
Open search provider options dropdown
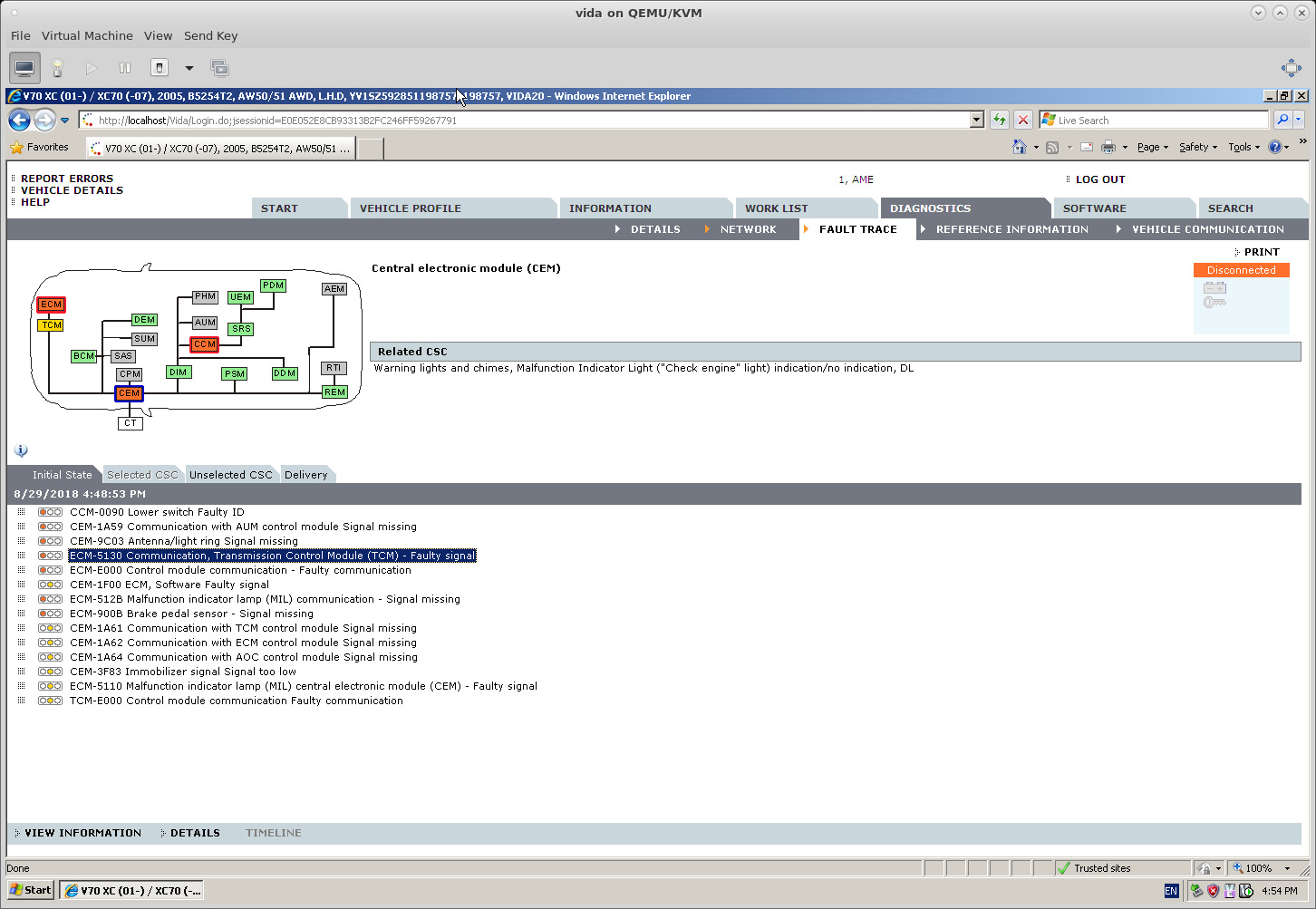pyautogui.click(x=1299, y=120)
